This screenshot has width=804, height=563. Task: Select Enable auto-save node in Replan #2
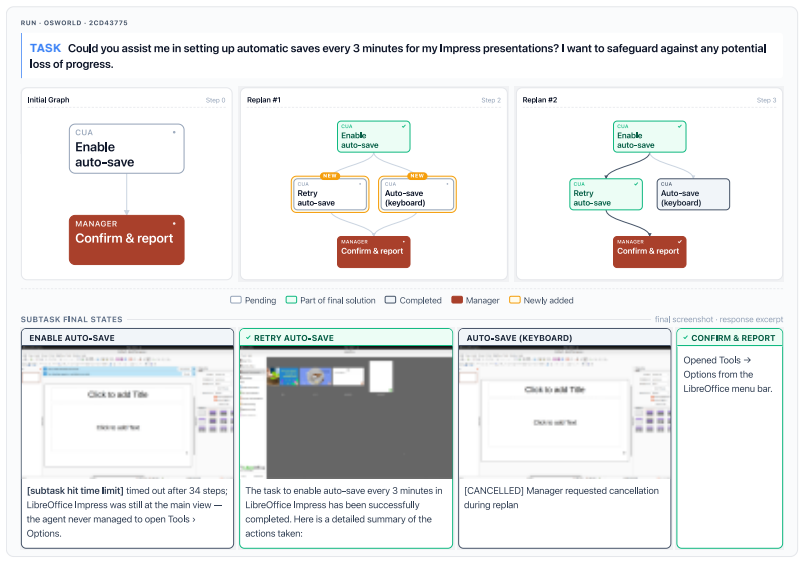649,136
